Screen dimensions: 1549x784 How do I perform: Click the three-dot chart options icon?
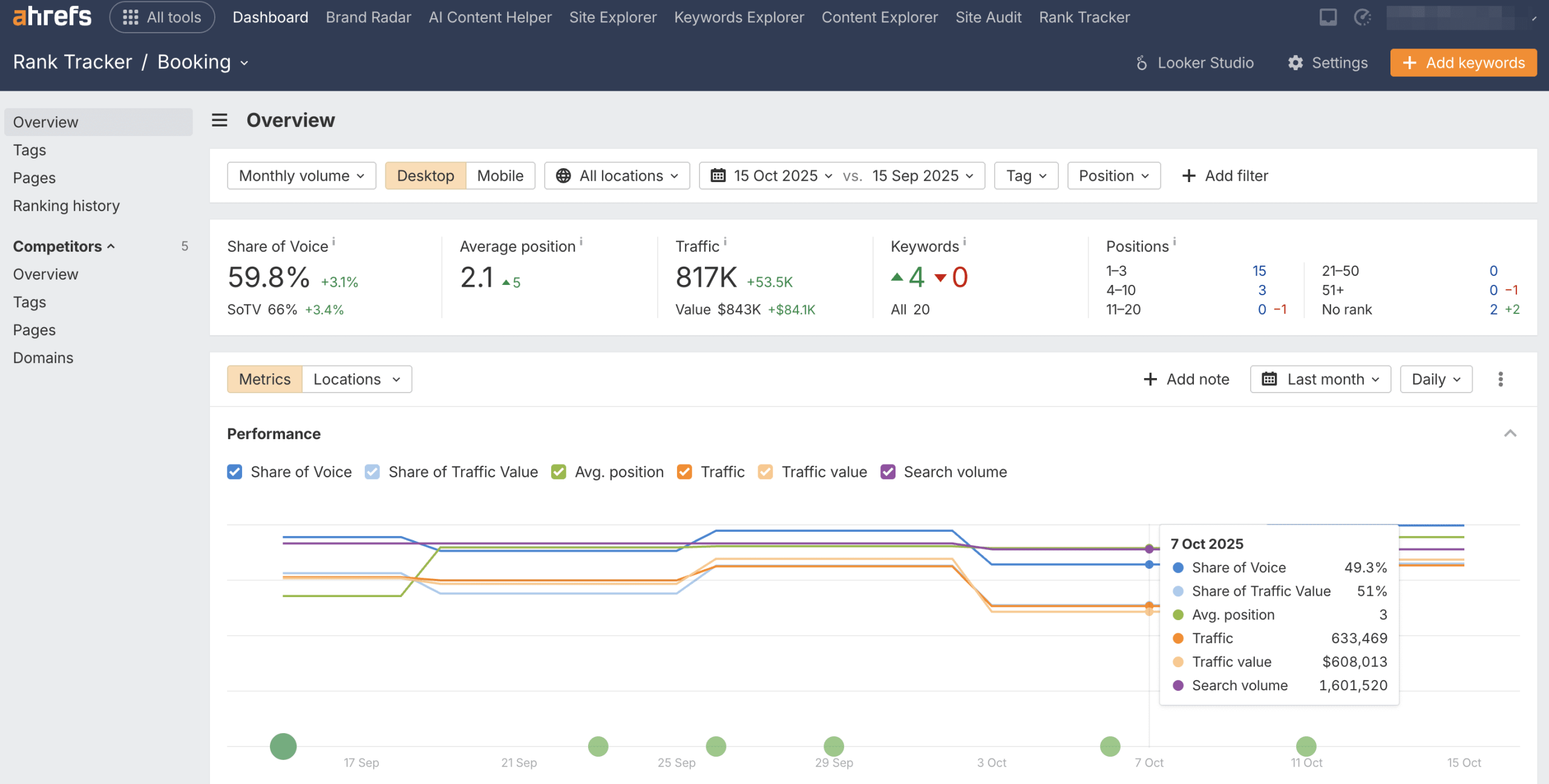(x=1501, y=379)
